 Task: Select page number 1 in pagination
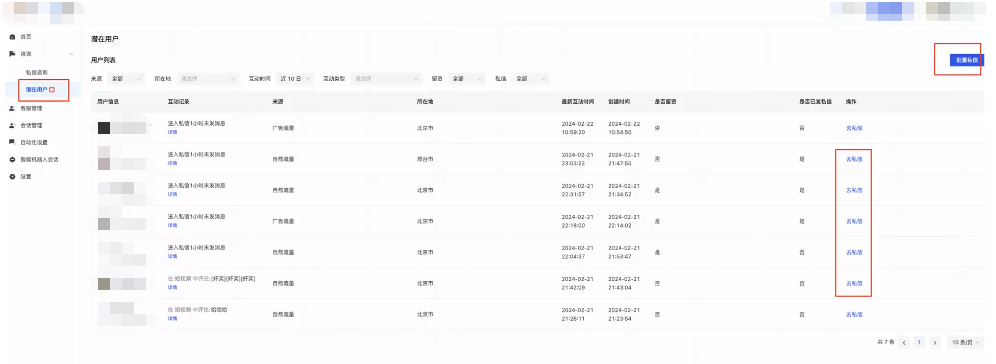pos(919,342)
